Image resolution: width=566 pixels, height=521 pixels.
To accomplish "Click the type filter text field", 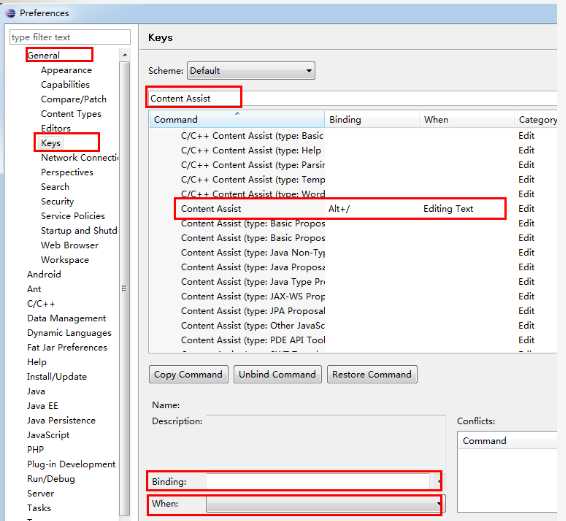I will tap(70, 37).
